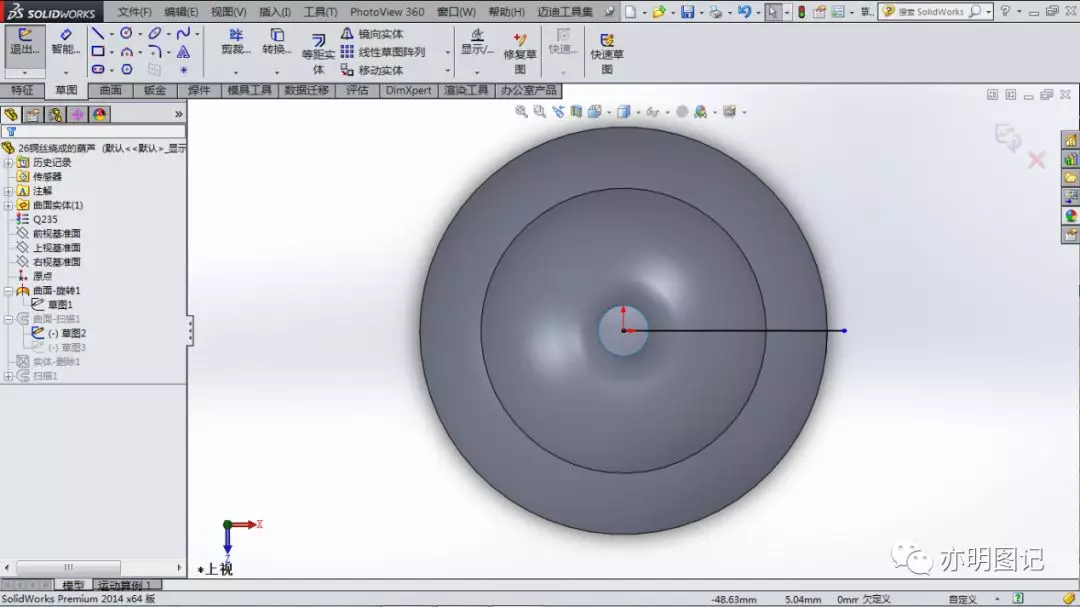Switch to the 钣金 sheet metal tab
The height and width of the screenshot is (607, 1080).
(x=154, y=90)
